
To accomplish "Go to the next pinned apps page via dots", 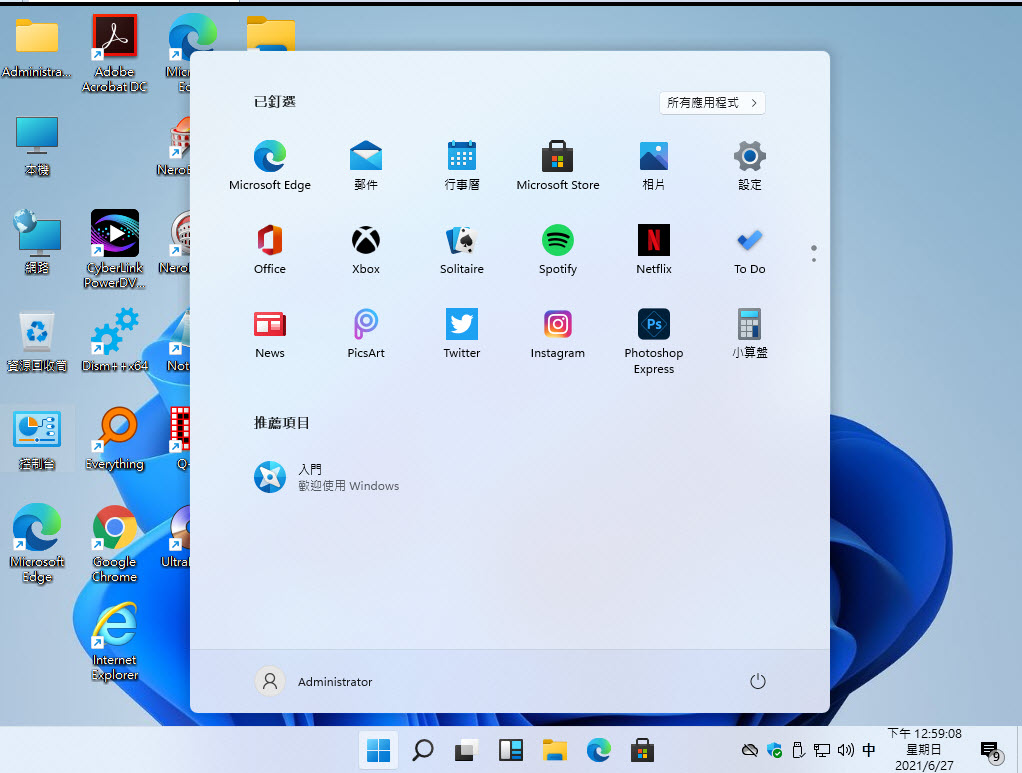I will [813, 260].
